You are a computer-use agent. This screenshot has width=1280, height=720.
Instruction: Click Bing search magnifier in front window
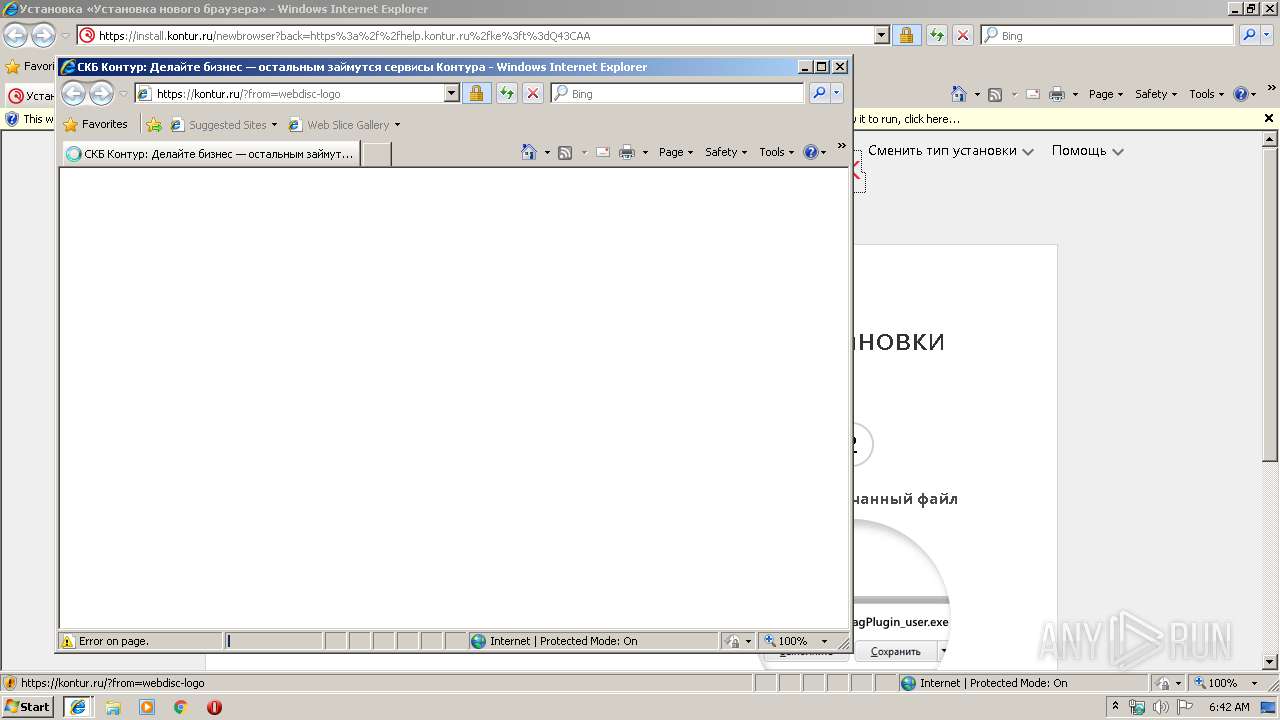[x=819, y=93]
